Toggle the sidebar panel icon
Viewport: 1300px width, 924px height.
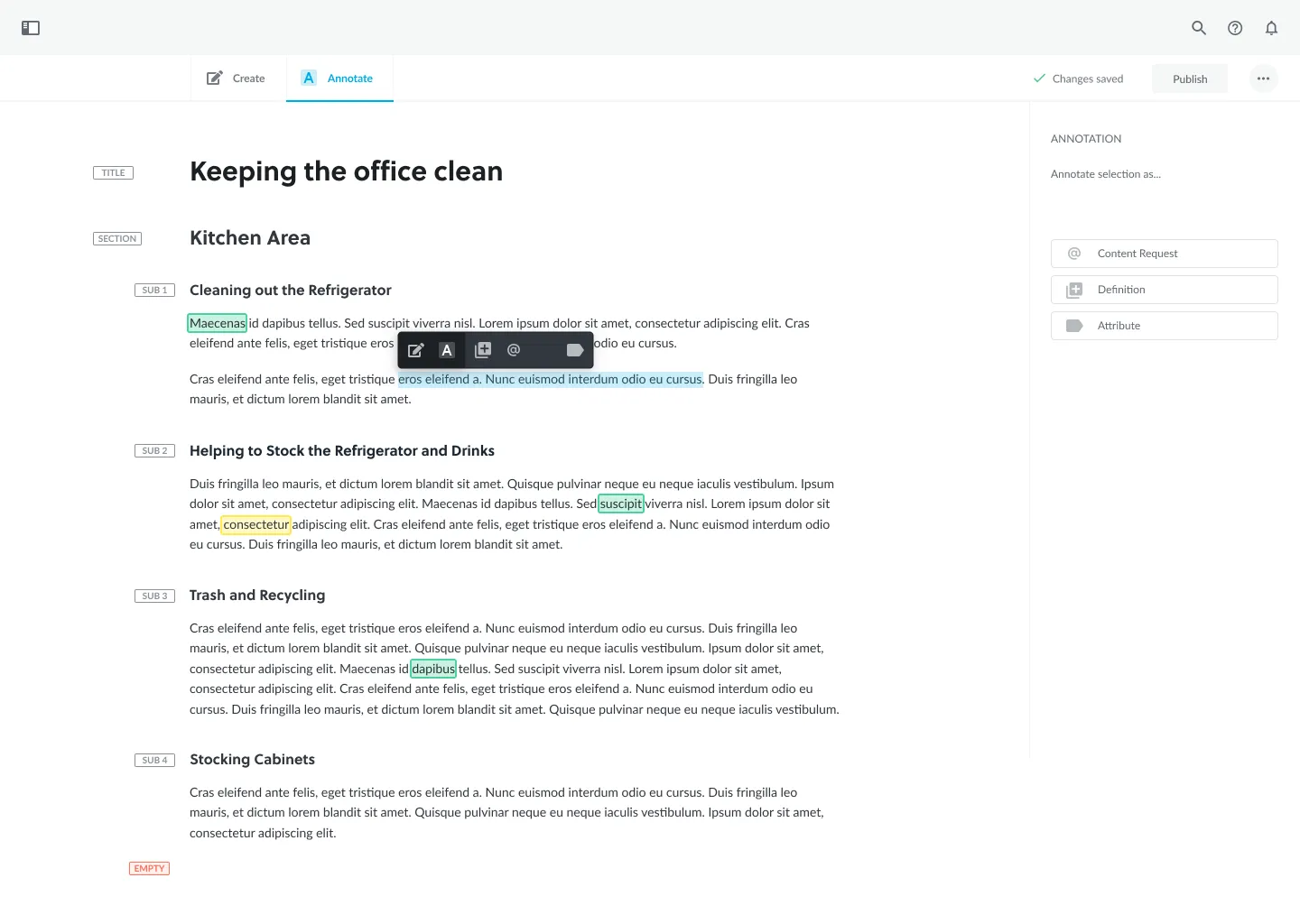tap(31, 28)
